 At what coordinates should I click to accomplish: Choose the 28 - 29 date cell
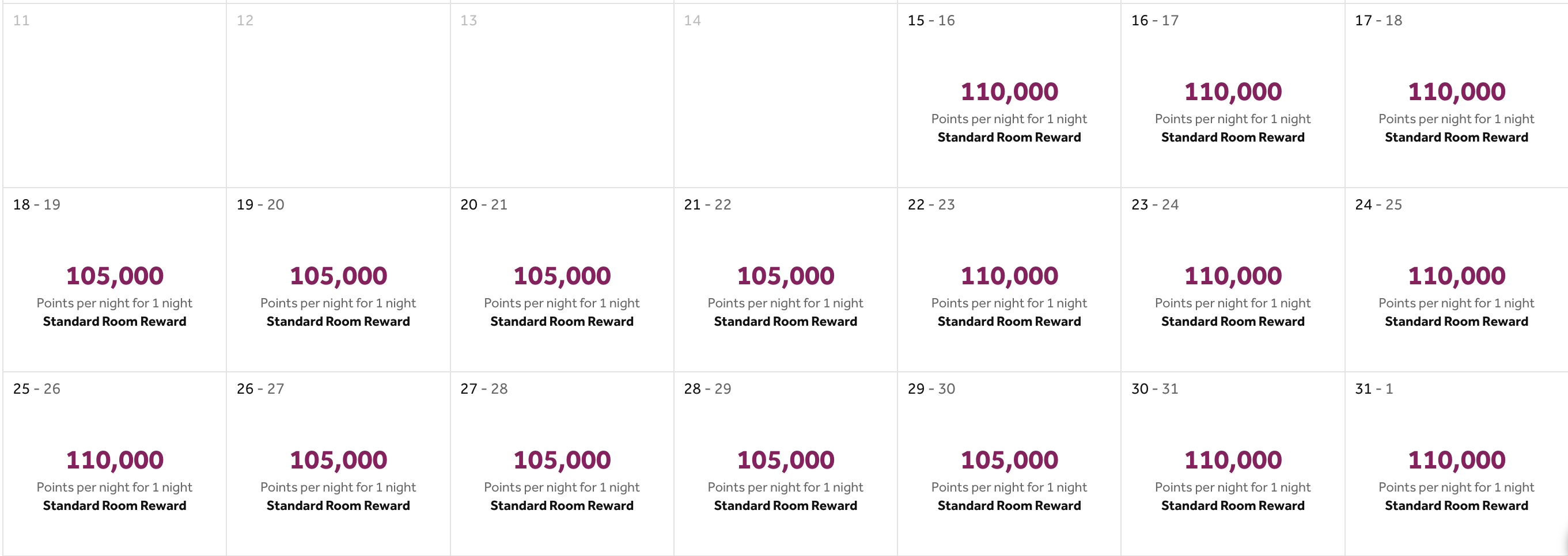785,460
